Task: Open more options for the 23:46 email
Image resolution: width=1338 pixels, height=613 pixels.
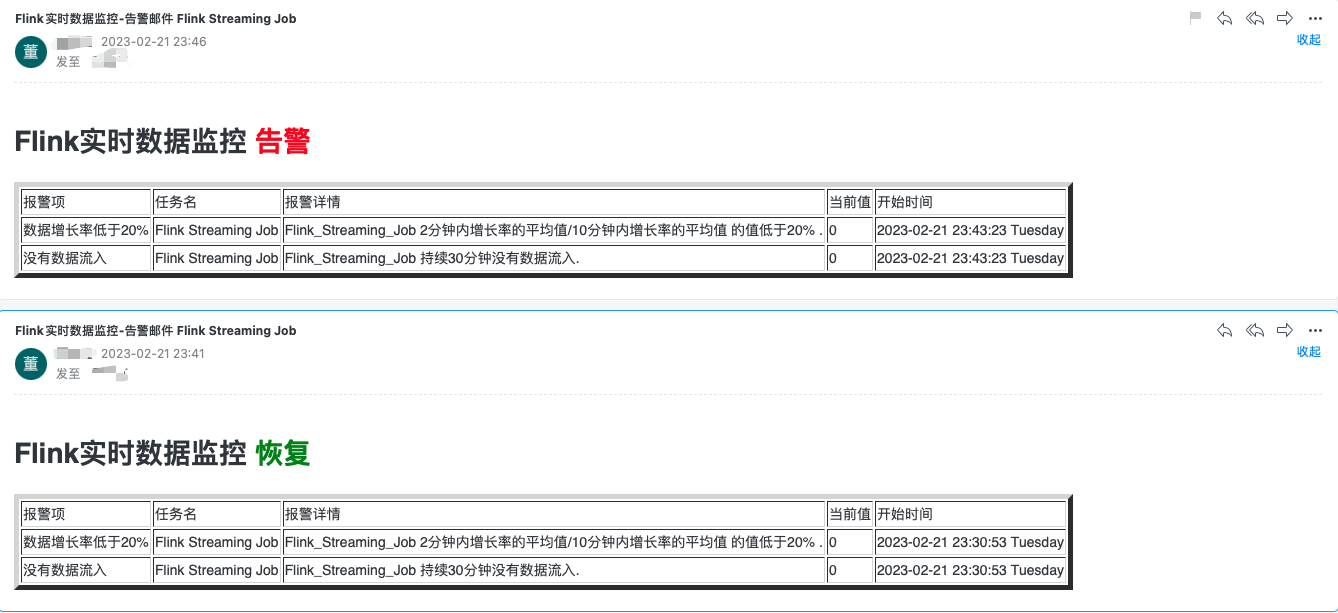Action: 1315,18
